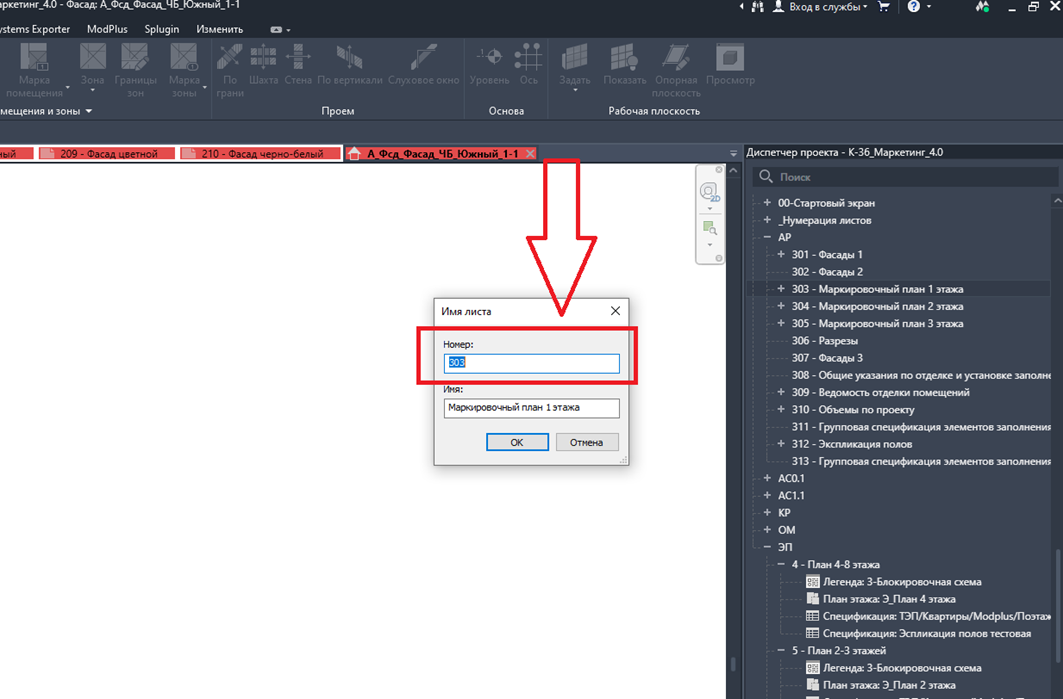Select the Слуховое окно tool
Screen dimensions: 1063x699
point(423,64)
